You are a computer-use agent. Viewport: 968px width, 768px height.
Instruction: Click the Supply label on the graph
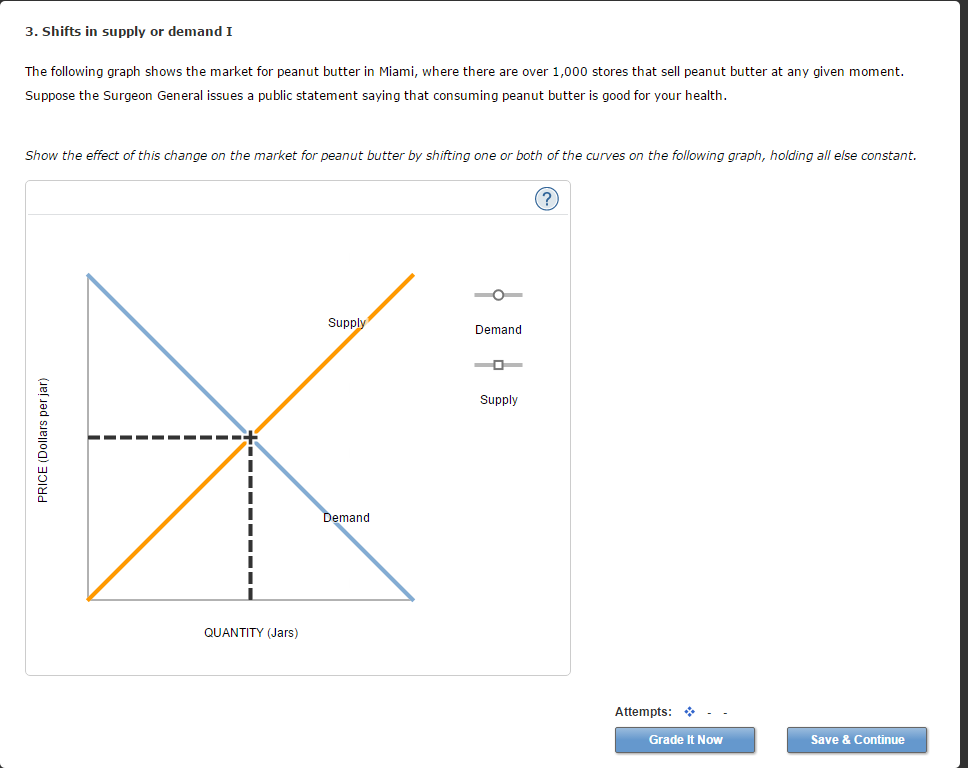coord(346,322)
